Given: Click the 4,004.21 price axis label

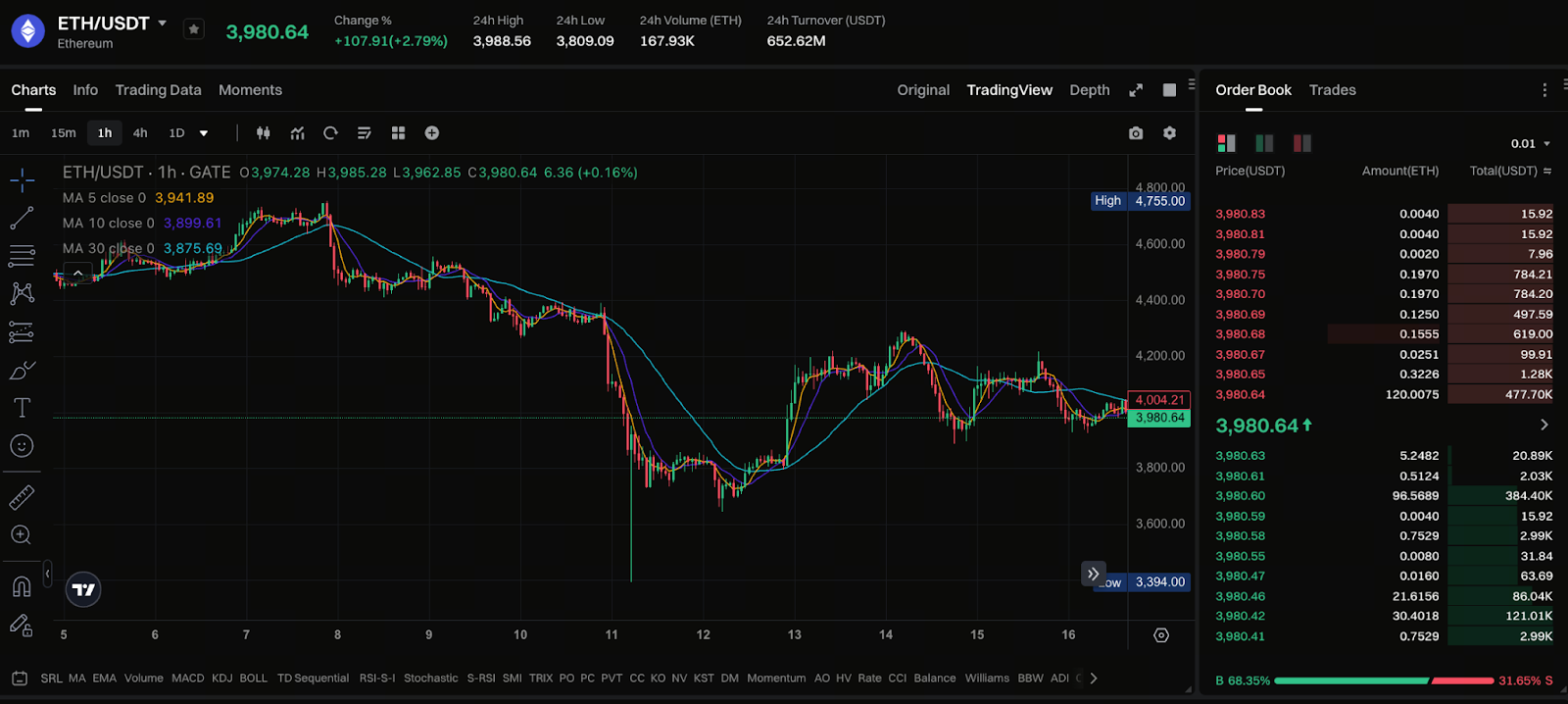Looking at the screenshot, I should click(1160, 400).
